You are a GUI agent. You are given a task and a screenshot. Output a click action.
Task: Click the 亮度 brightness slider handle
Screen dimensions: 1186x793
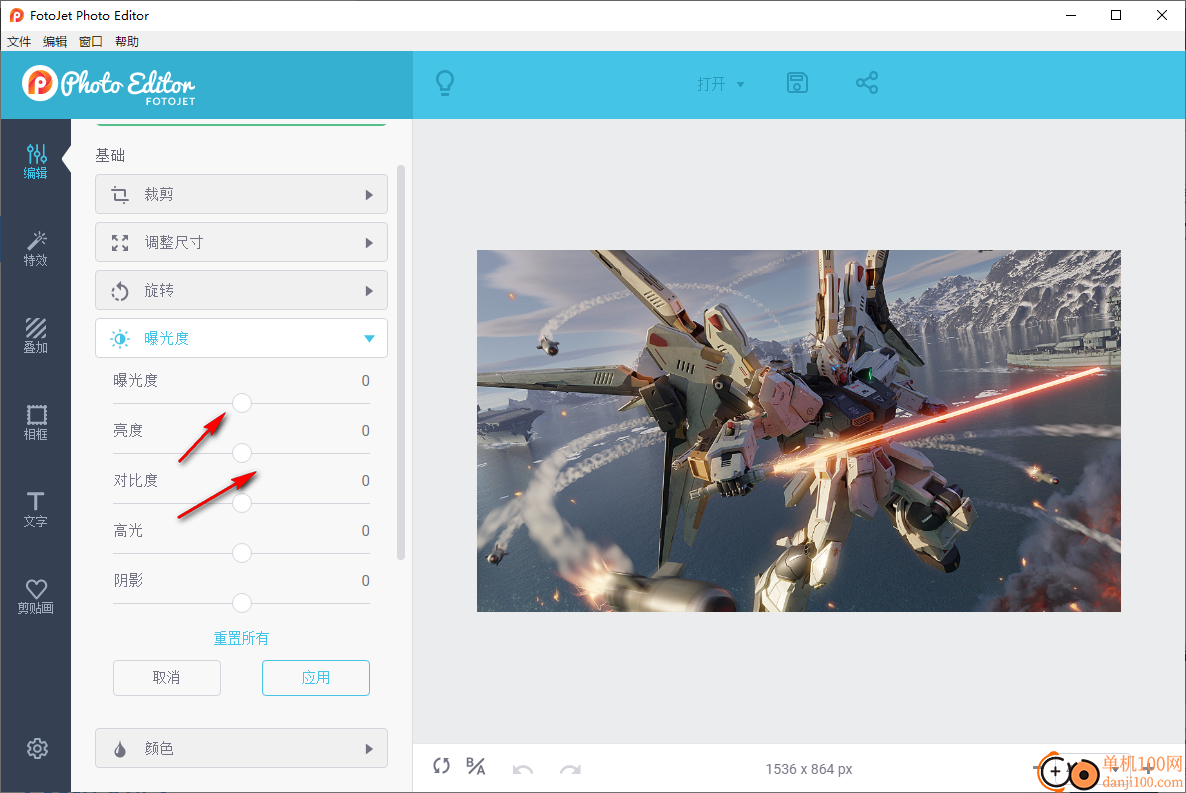coord(242,453)
